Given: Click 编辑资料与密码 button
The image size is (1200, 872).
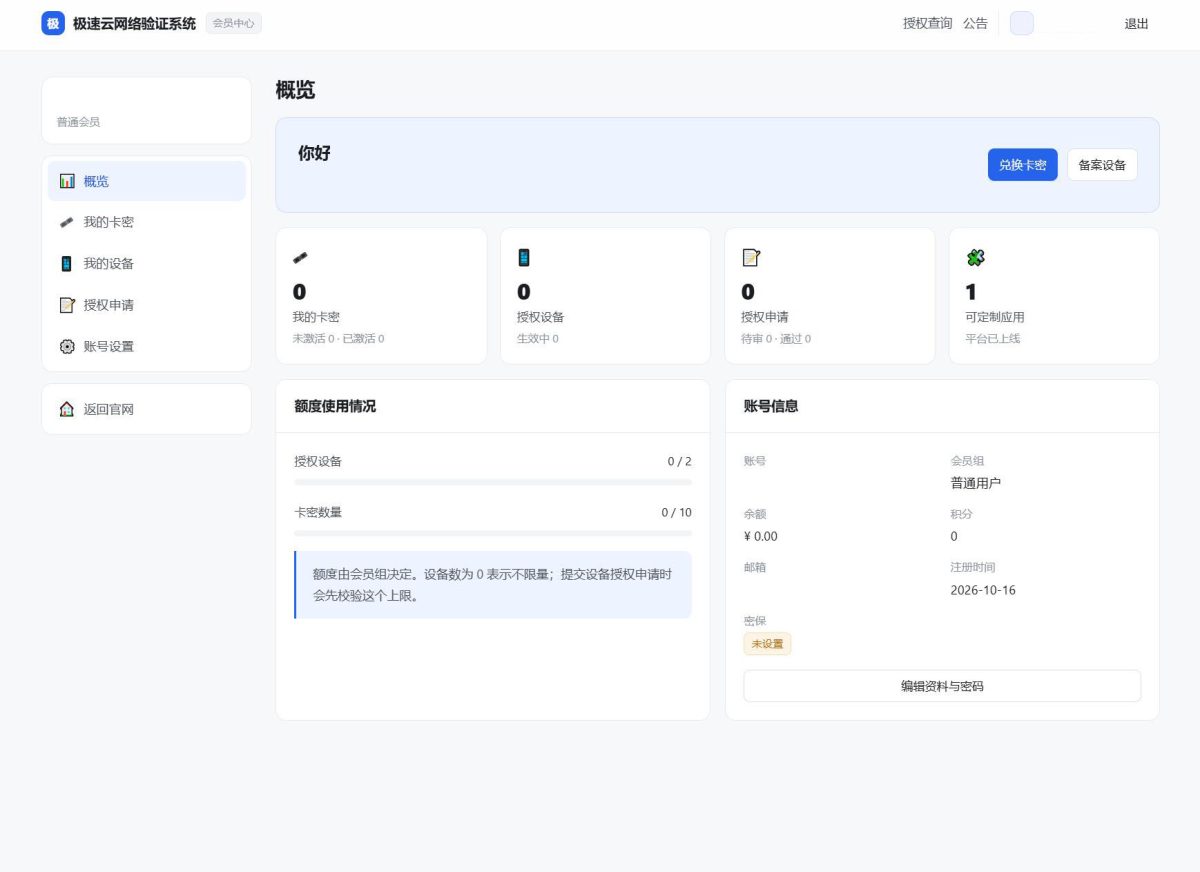Looking at the screenshot, I should (942, 686).
